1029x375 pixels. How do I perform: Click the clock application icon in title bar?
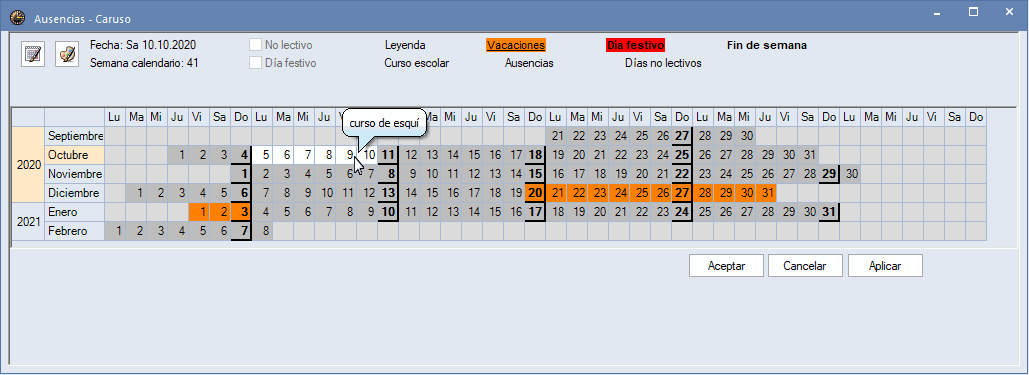click(x=18, y=18)
